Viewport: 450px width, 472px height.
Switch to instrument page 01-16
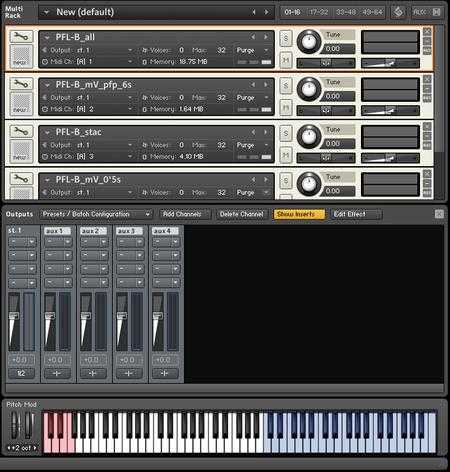(x=292, y=12)
